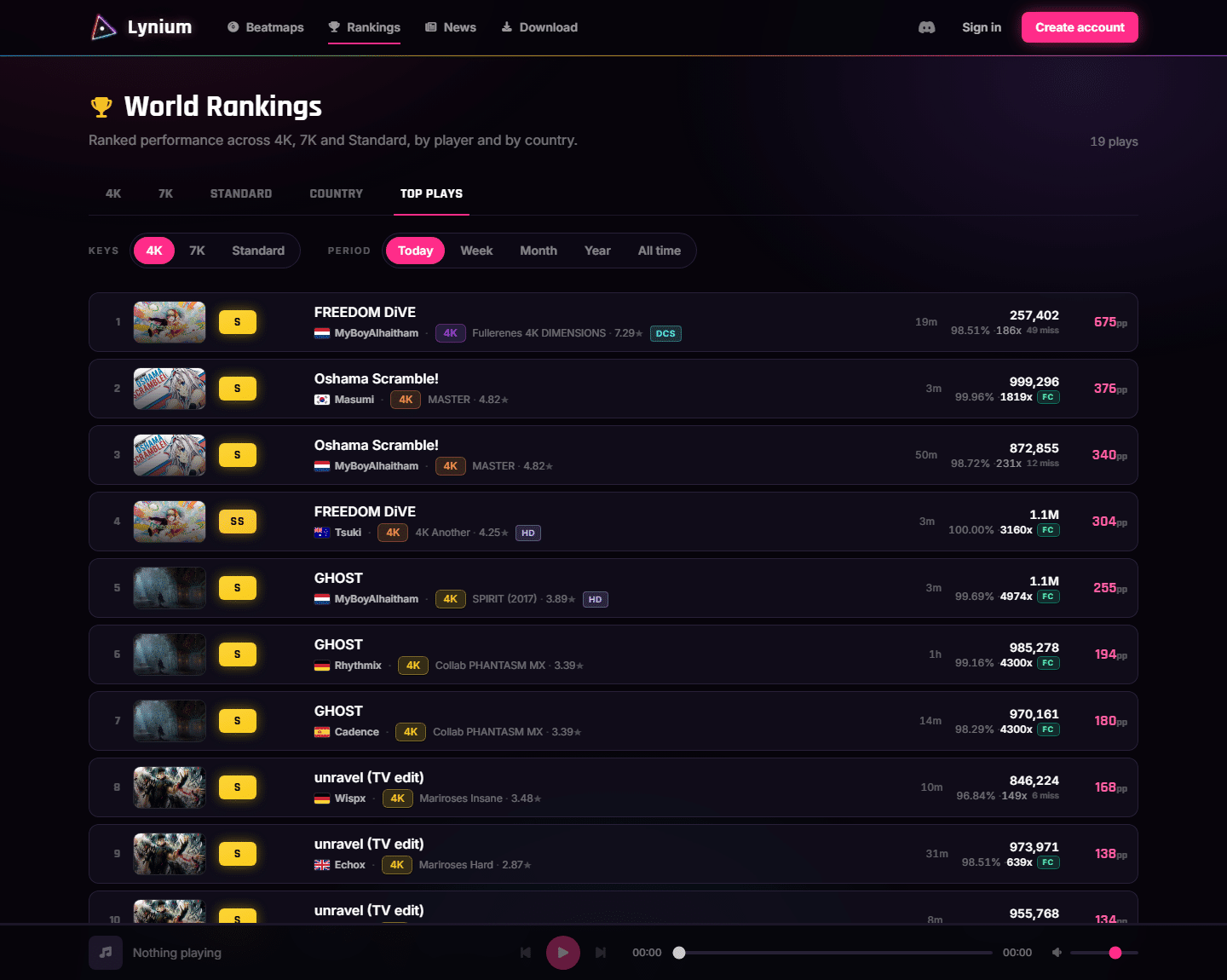Switch to the COUNTRY rankings tab
1227x980 pixels.
[337, 193]
